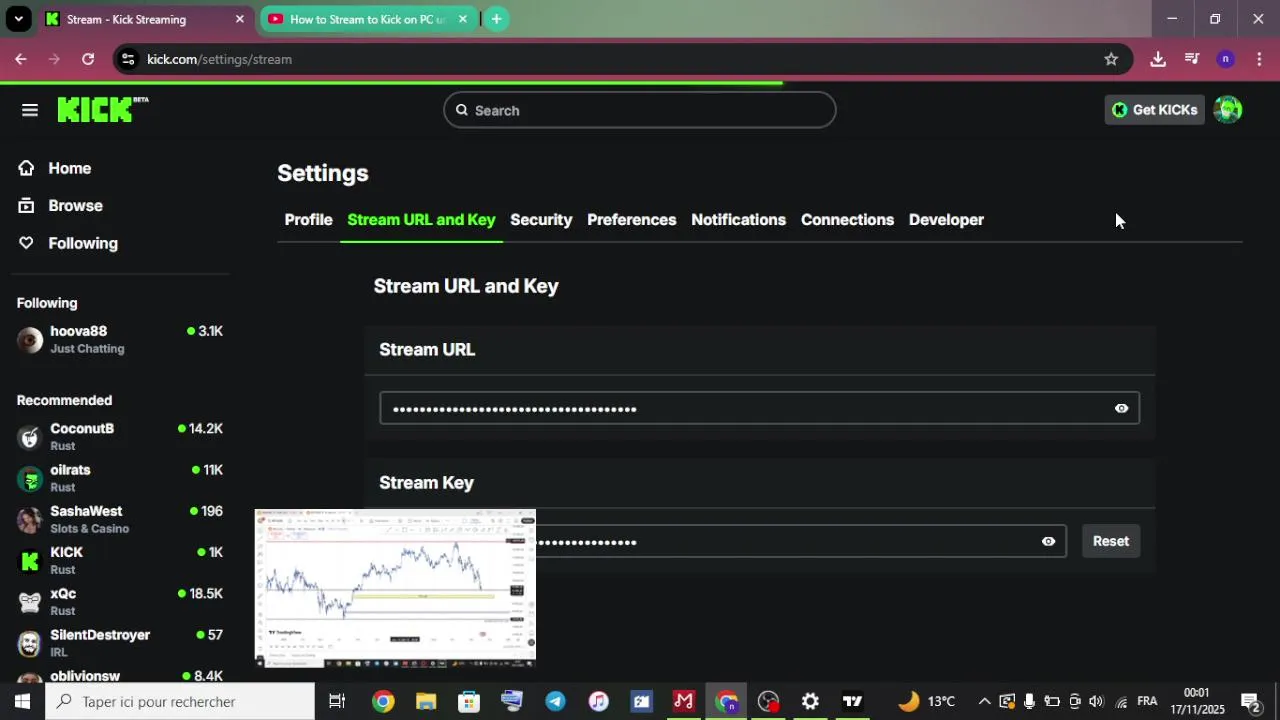The width and height of the screenshot is (1280, 720).
Task: Open iTunes music app from taskbar
Action: click(x=598, y=701)
